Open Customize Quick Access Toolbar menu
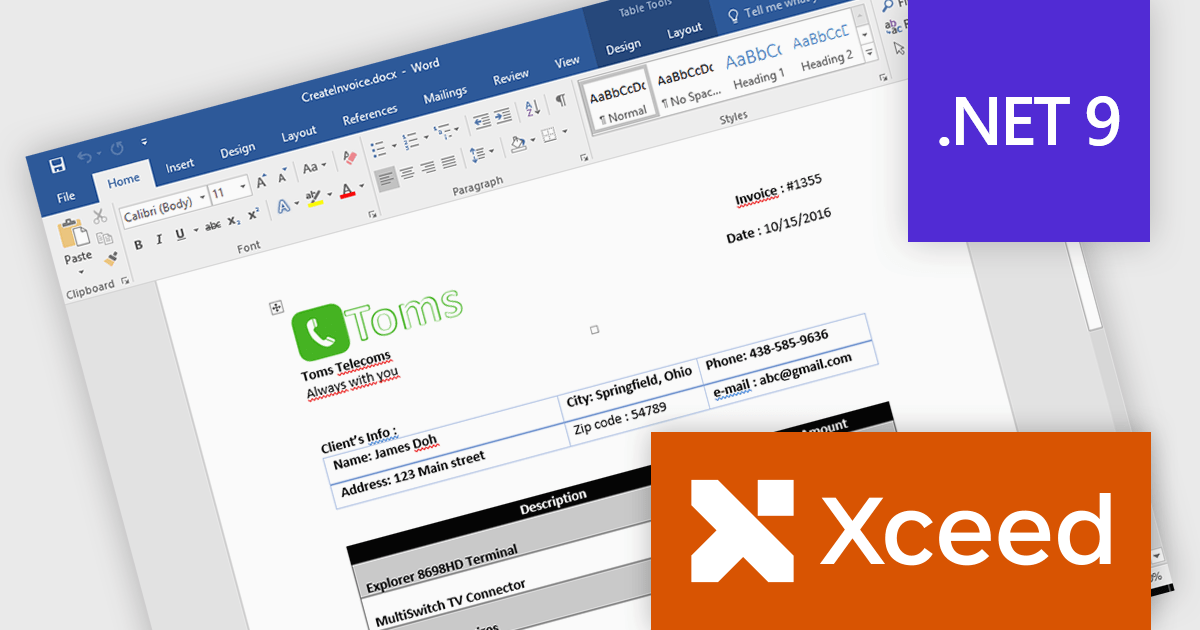 coord(144,142)
